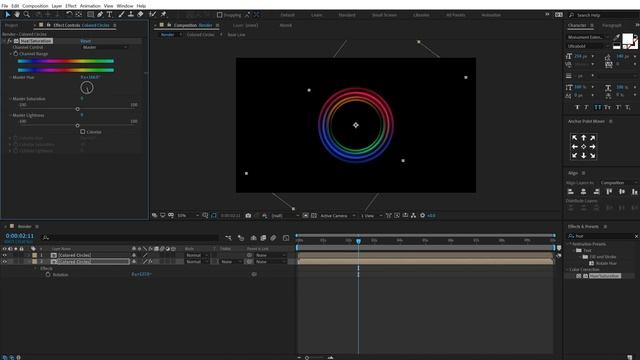Open the 1 View layout dropdown
This screenshot has height=360, width=640.
coord(371,216)
